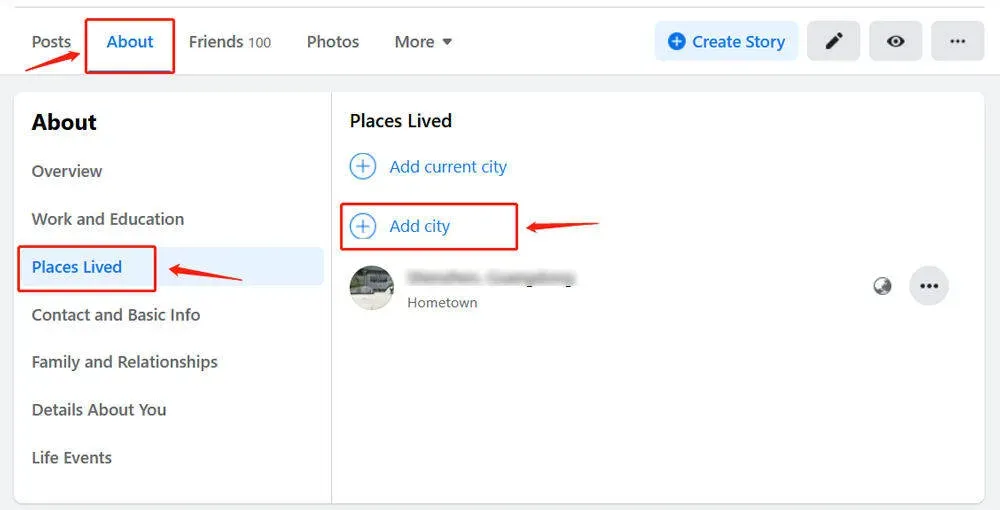Open Life Events section
Viewport: 1000px width, 510px height.
(x=71, y=458)
